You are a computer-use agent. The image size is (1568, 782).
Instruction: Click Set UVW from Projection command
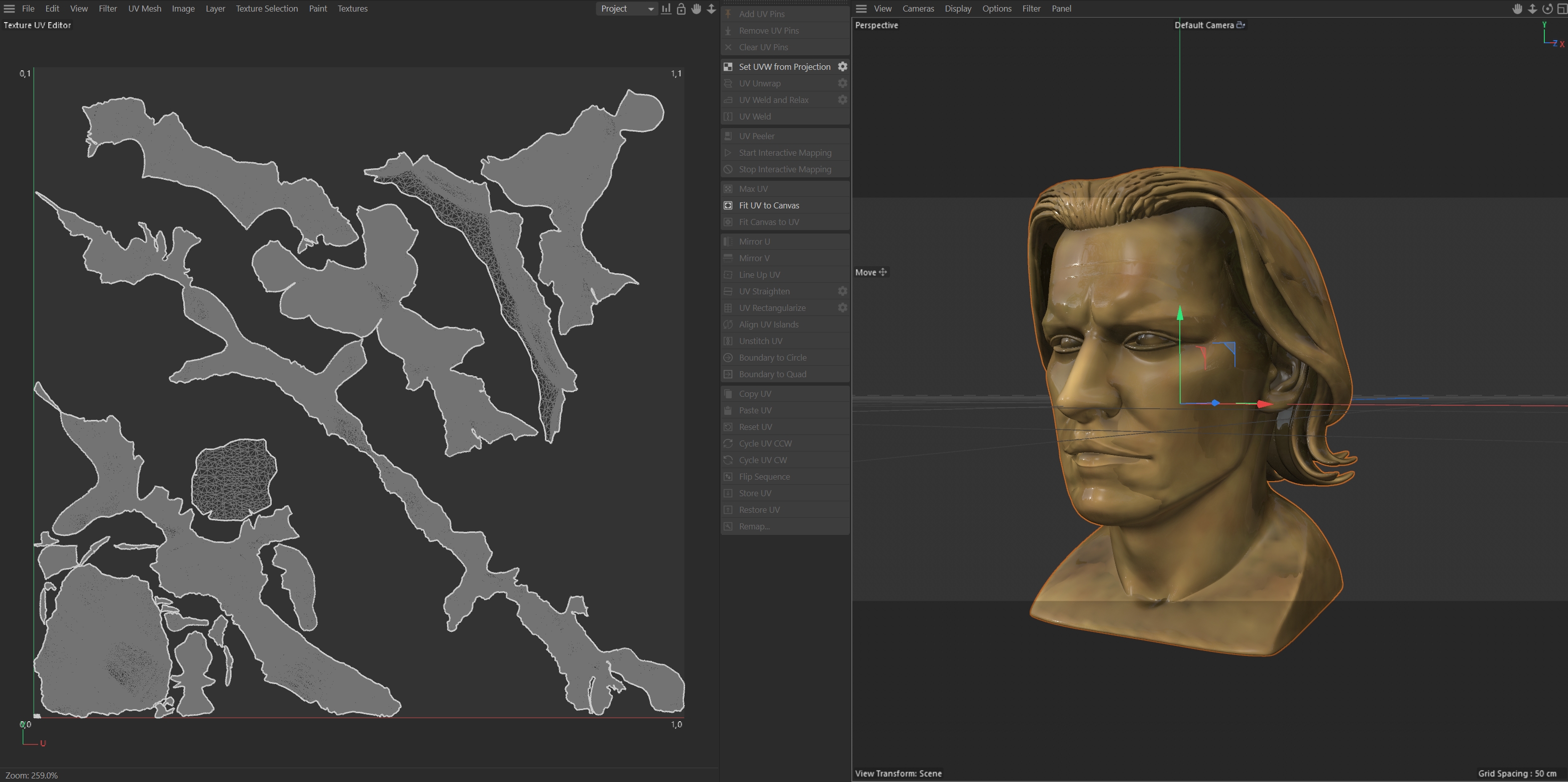point(784,66)
